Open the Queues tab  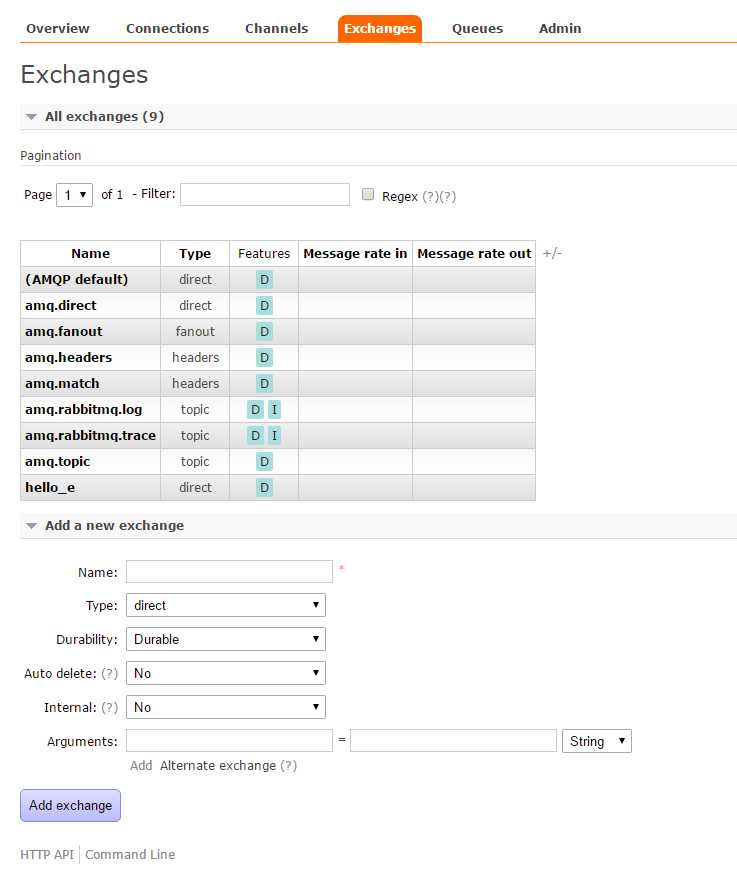point(477,29)
